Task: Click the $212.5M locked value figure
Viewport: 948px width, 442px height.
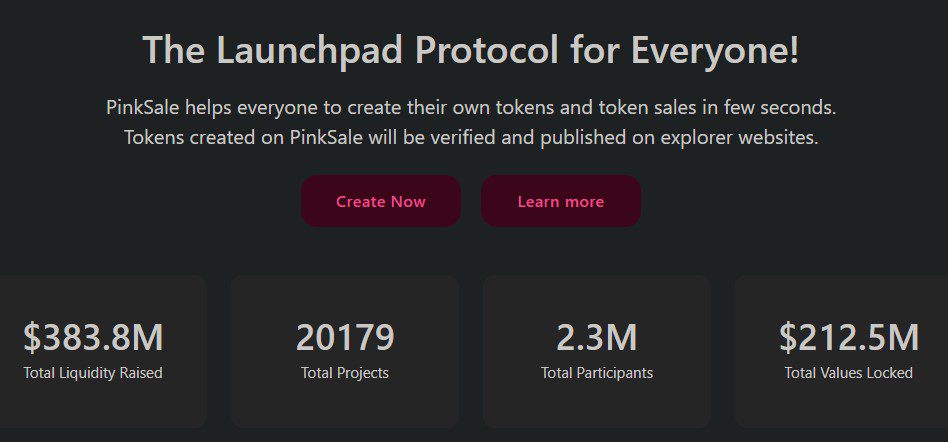Action: [849, 338]
